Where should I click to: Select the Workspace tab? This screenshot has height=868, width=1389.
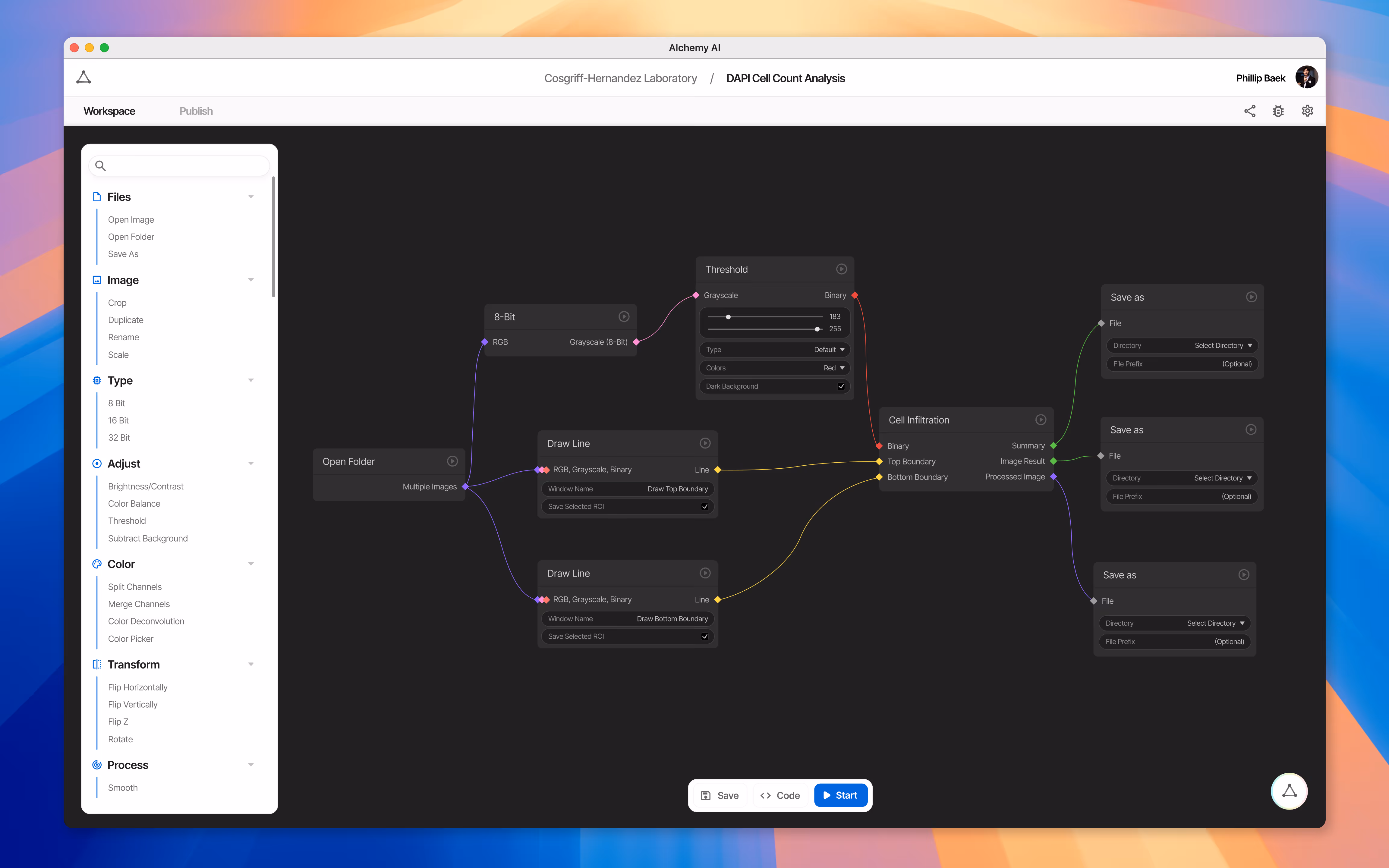109,111
